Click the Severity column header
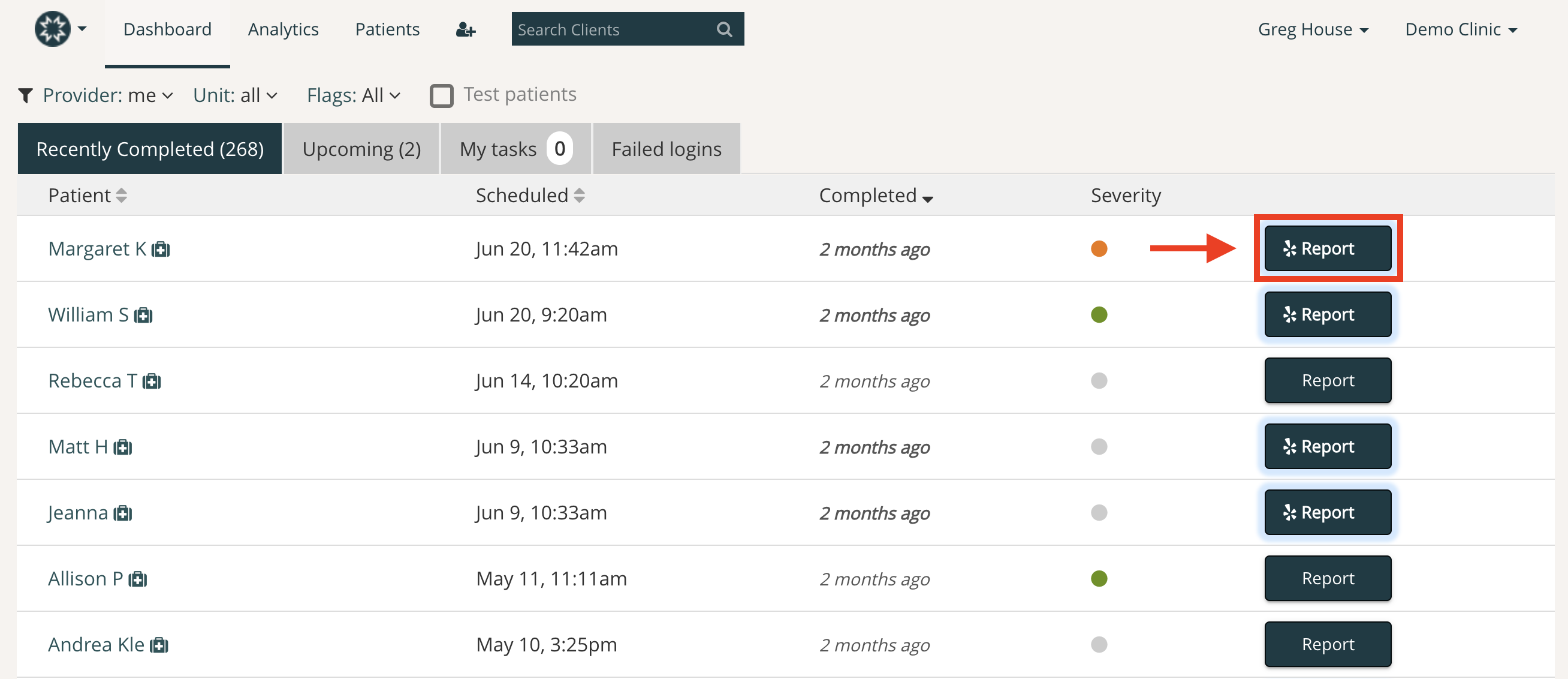The height and width of the screenshot is (679, 1568). pyautogui.click(x=1126, y=195)
